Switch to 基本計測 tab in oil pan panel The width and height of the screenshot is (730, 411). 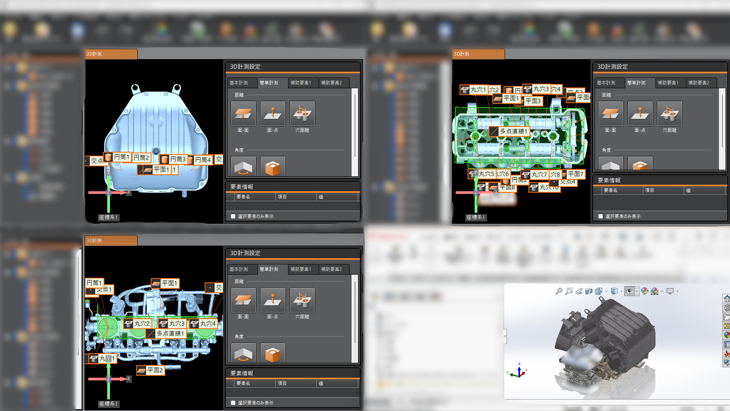(x=239, y=83)
